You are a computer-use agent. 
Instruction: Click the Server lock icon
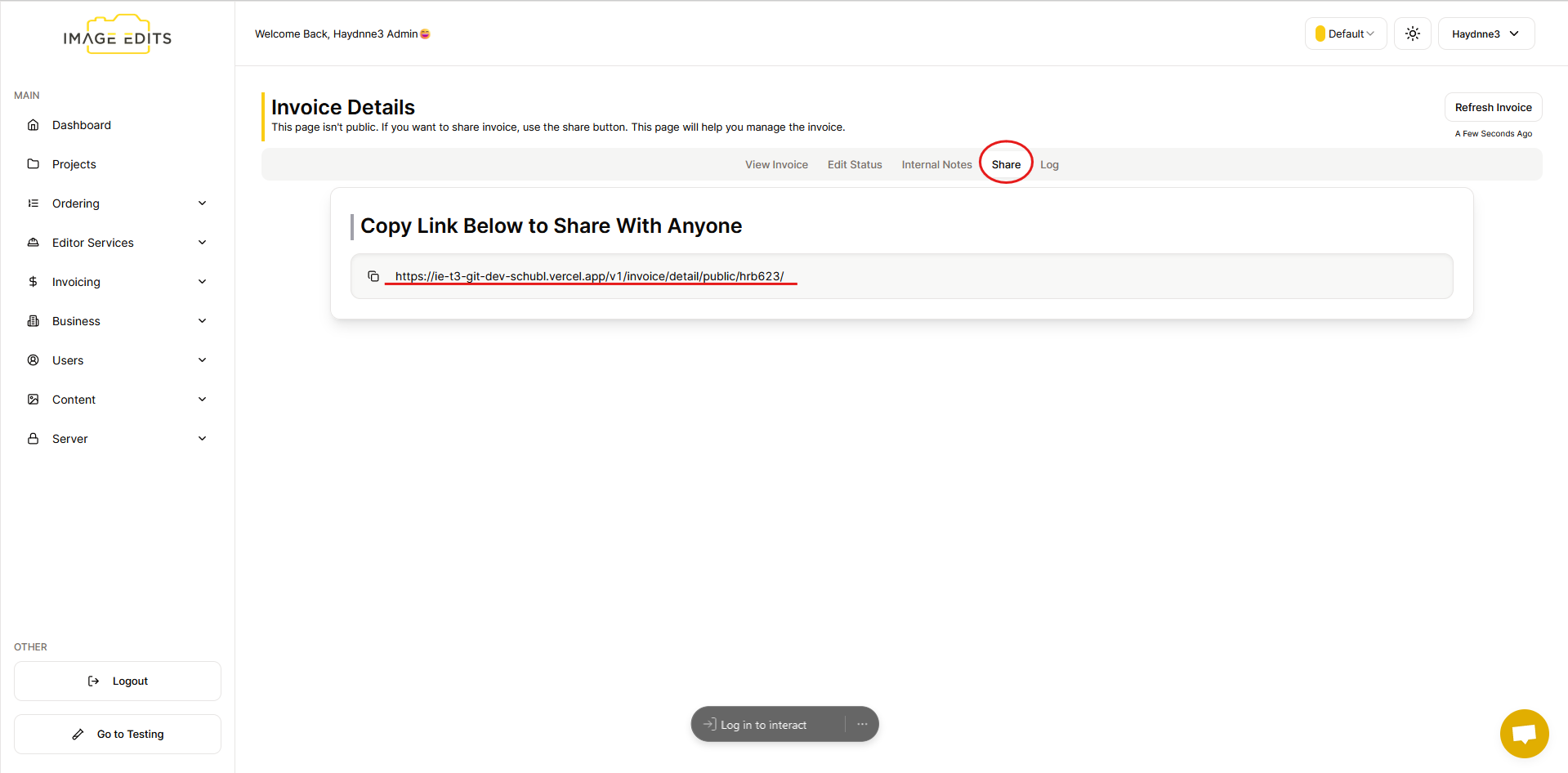[34, 439]
